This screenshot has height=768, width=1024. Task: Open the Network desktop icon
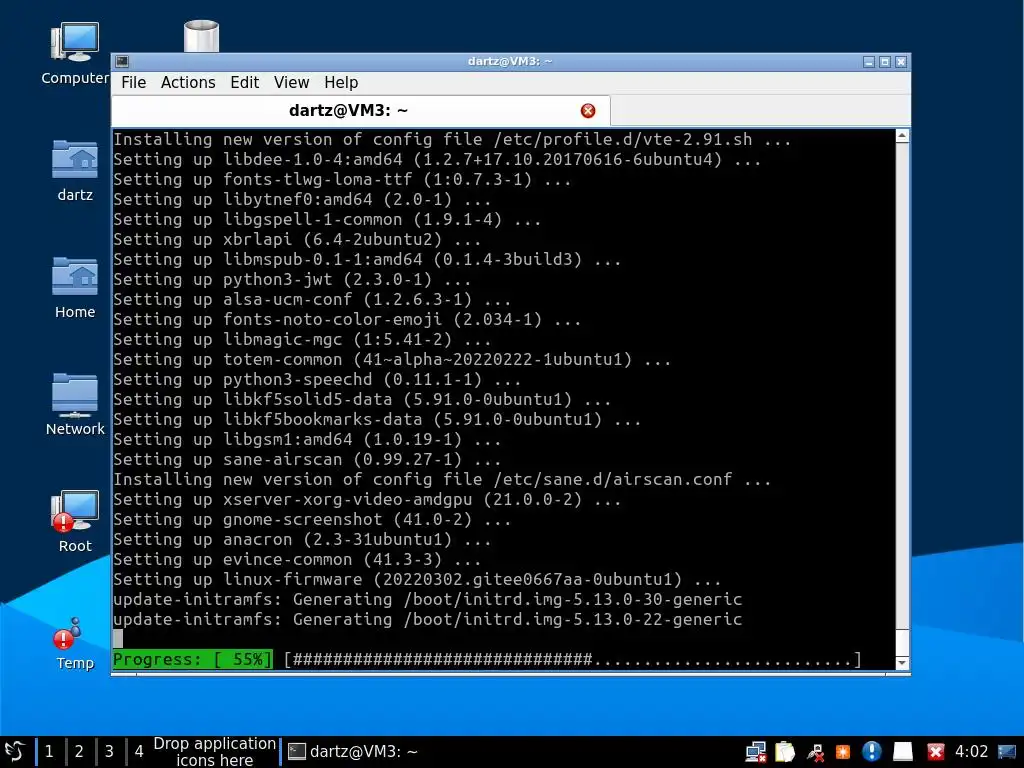(x=74, y=404)
